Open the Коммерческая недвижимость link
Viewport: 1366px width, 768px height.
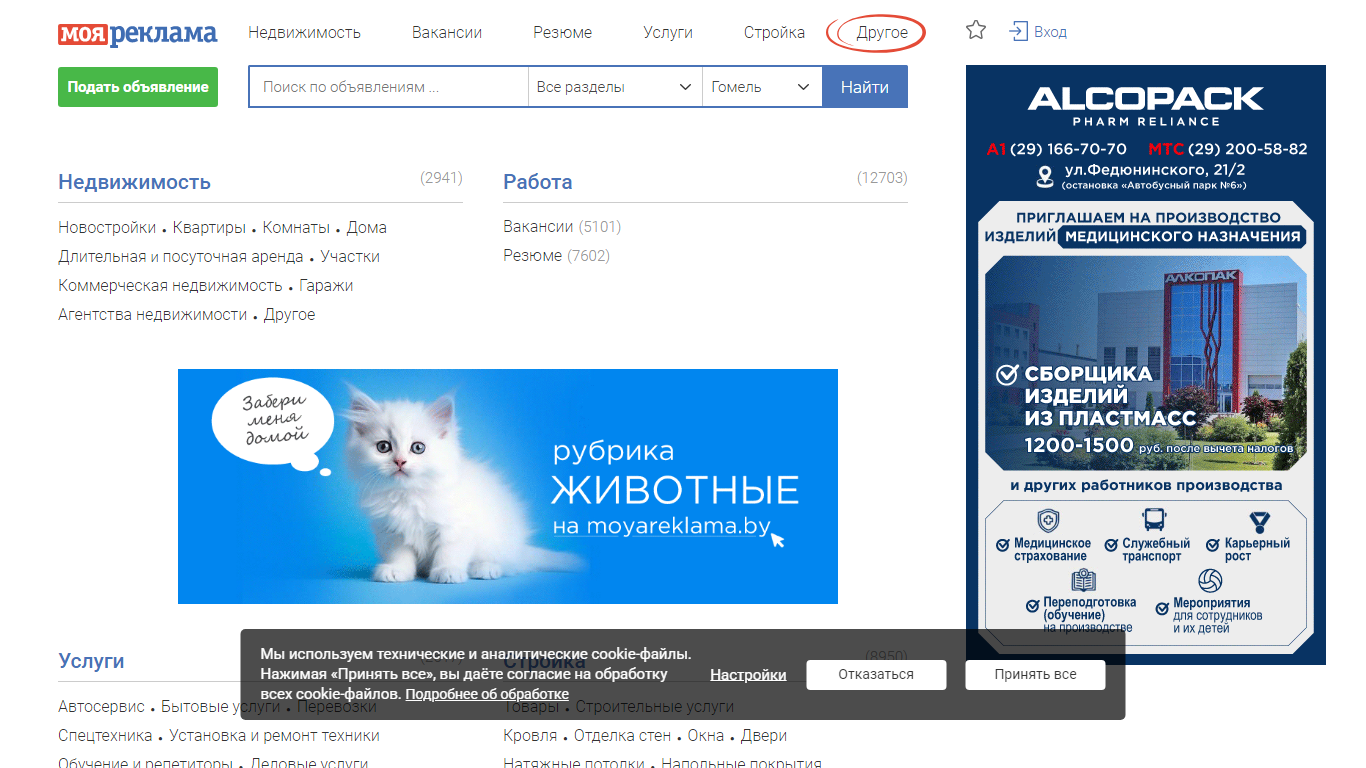170,285
